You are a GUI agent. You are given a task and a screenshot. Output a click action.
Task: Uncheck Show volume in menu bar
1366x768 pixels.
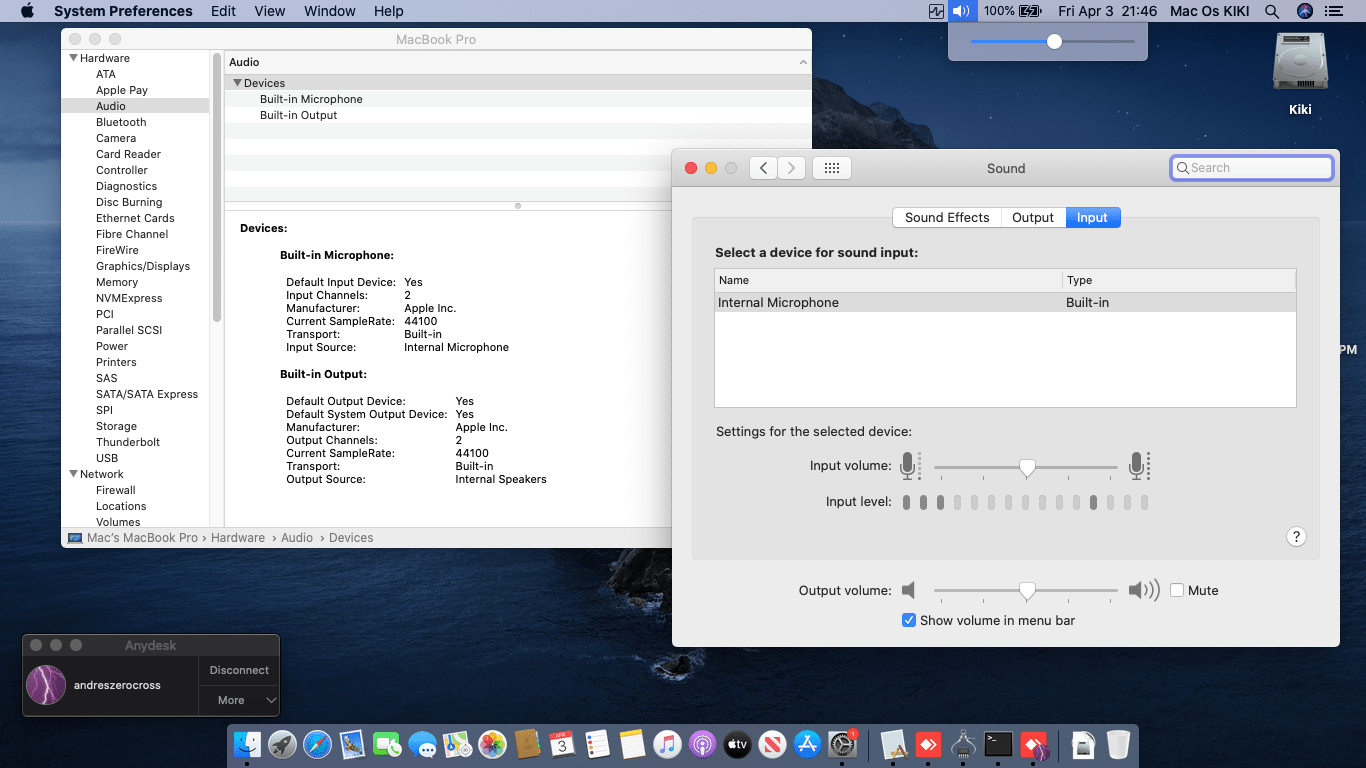pos(909,620)
